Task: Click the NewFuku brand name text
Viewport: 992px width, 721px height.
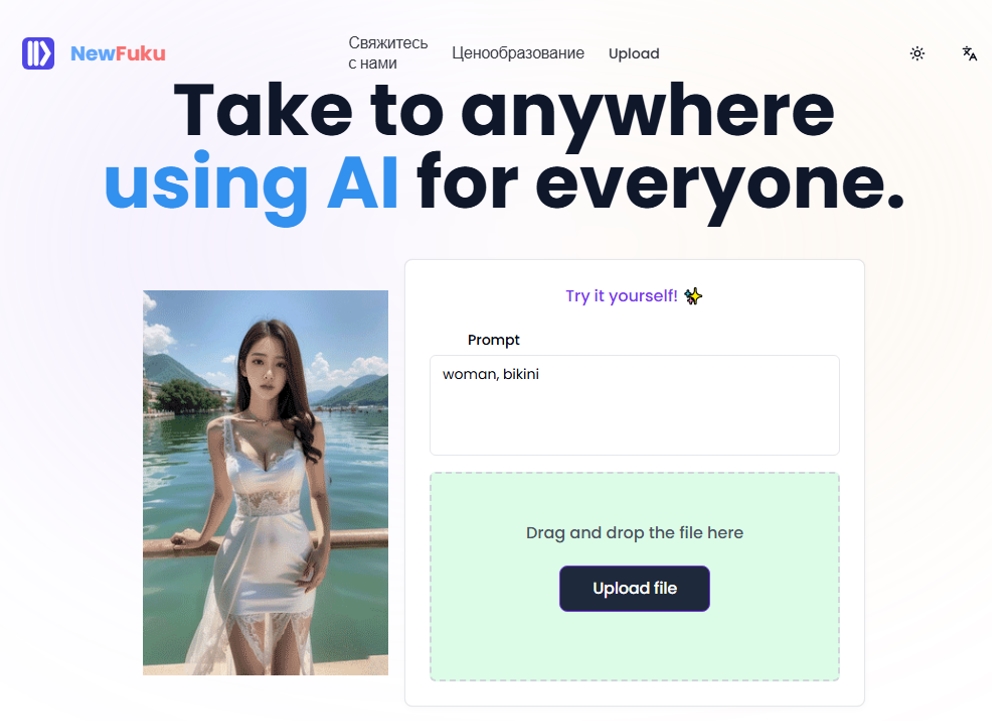Action: (x=118, y=53)
